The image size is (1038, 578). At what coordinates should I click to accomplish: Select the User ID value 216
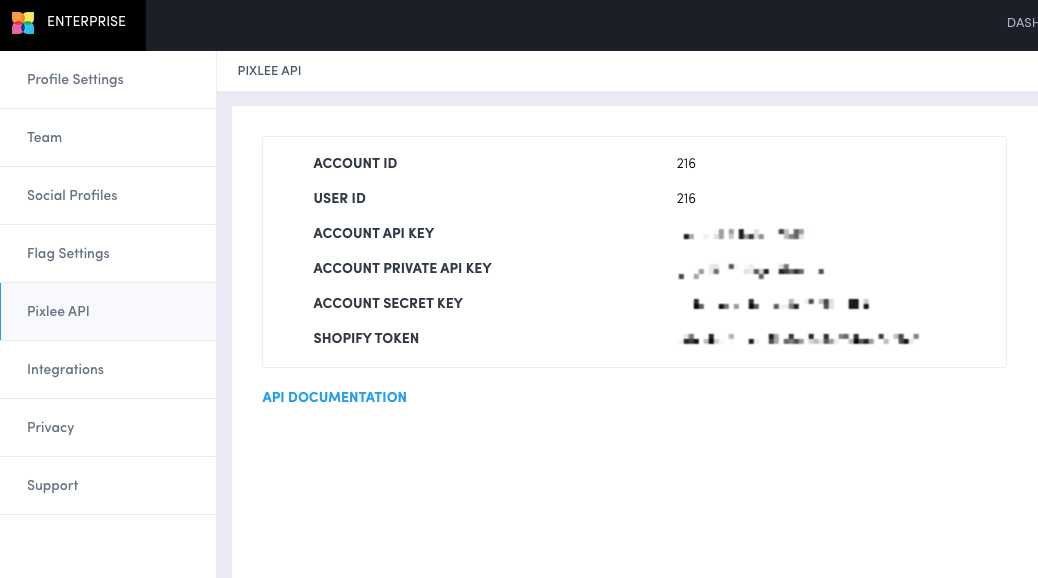pos(686,199)
